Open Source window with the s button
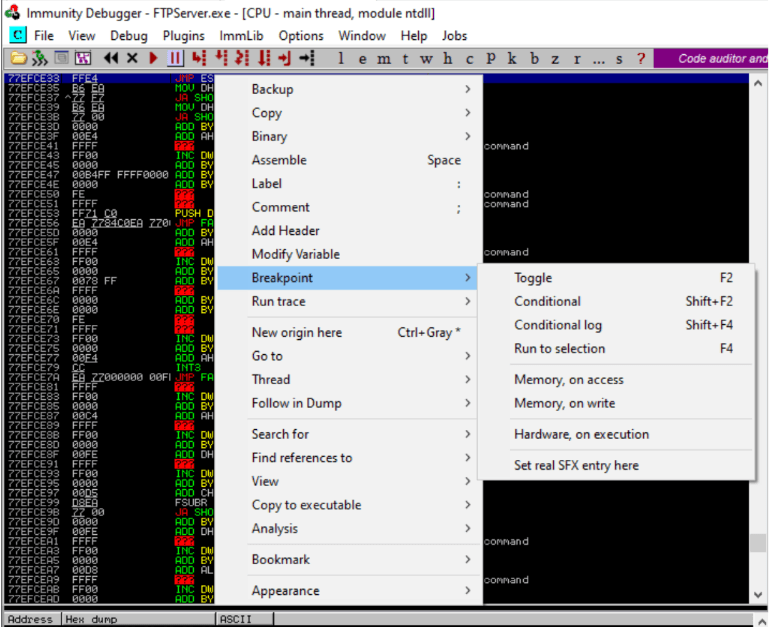 click(x=619, y=59)
